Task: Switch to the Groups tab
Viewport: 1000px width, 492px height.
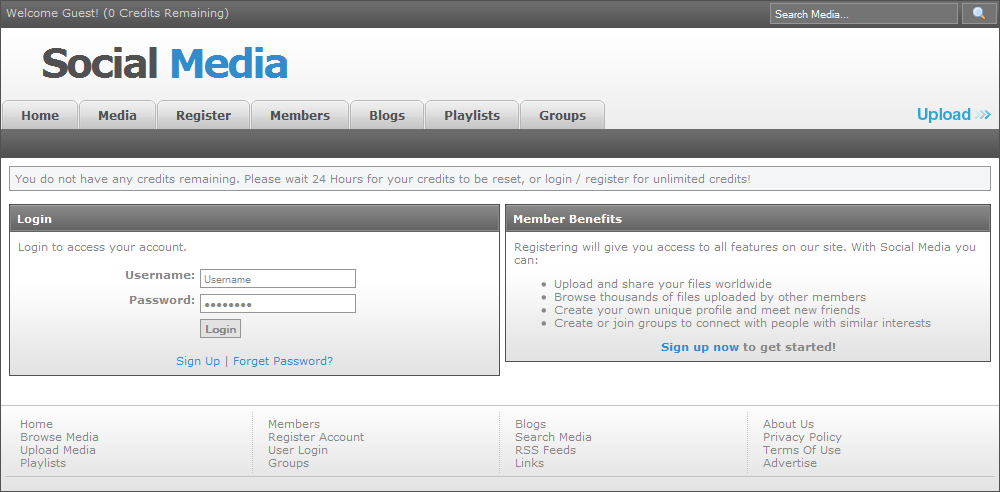Action: click(x=562, y=116)
